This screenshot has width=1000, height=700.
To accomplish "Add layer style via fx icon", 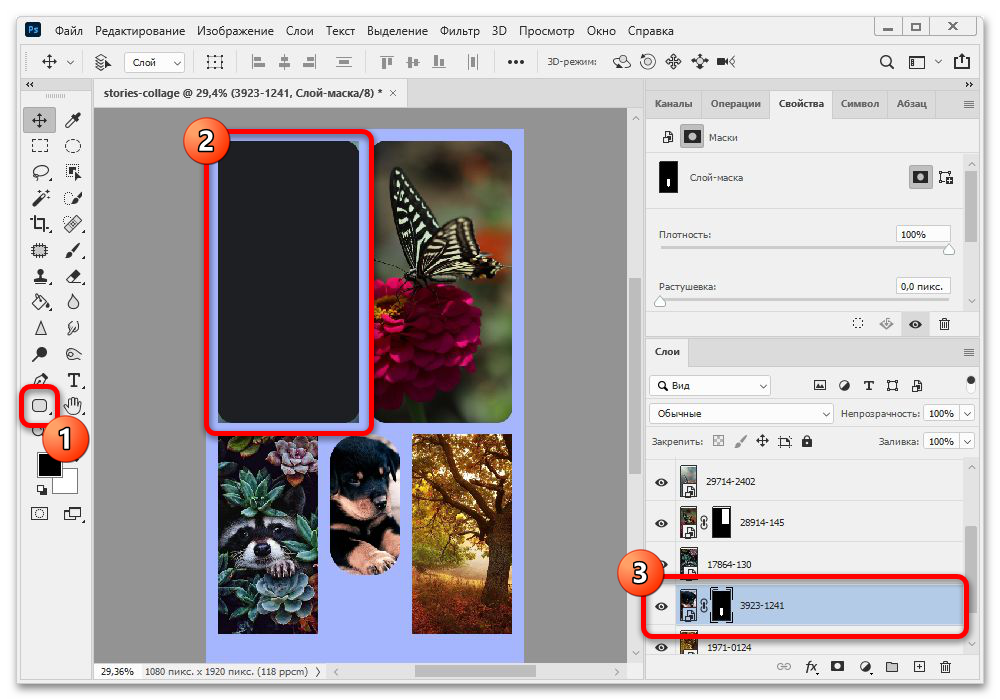I will pos(811,667).
